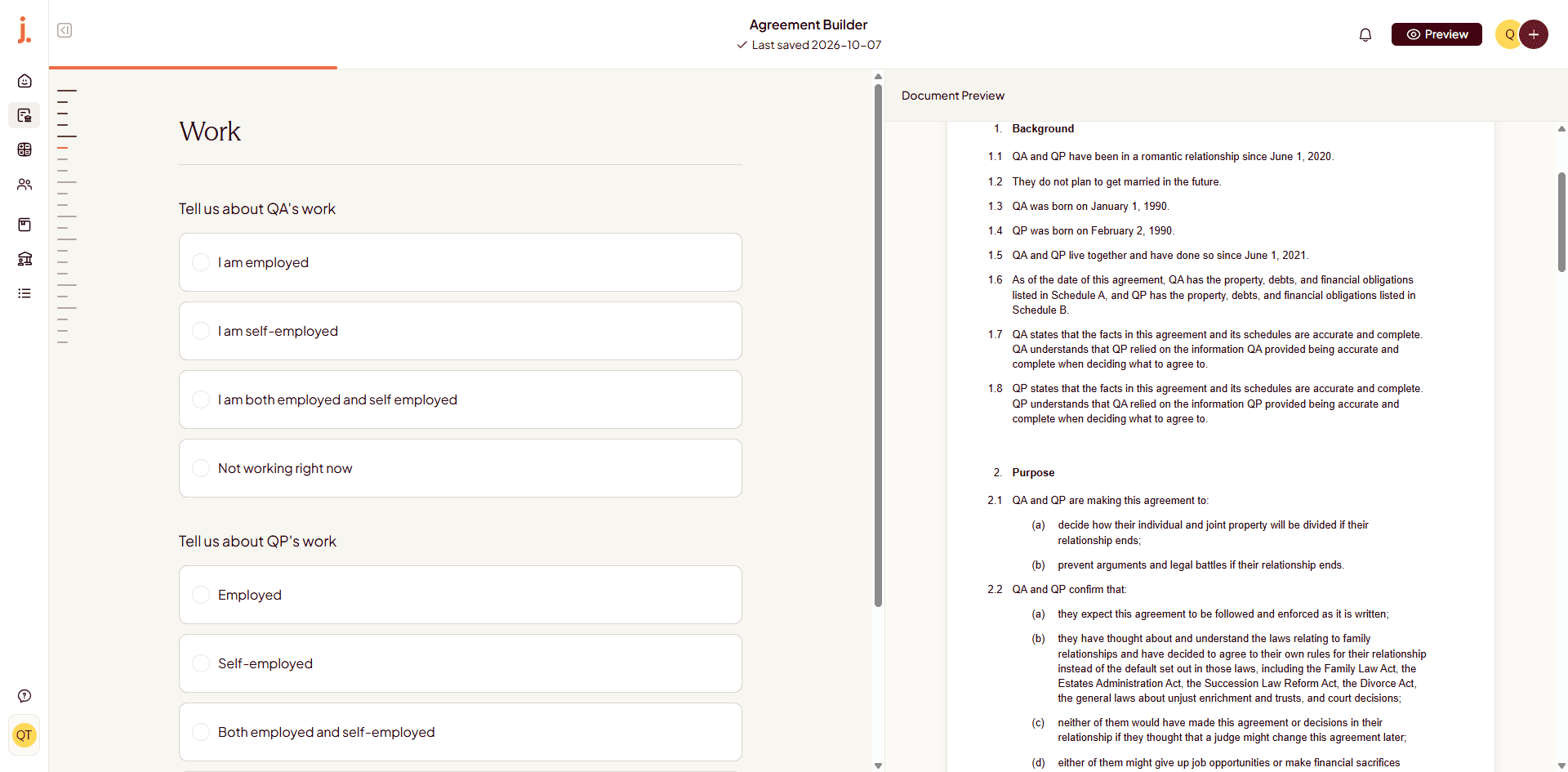This screenshot has height=772, width=1568.
Task: Open the help question mark icon
Action: coord(24,696)
